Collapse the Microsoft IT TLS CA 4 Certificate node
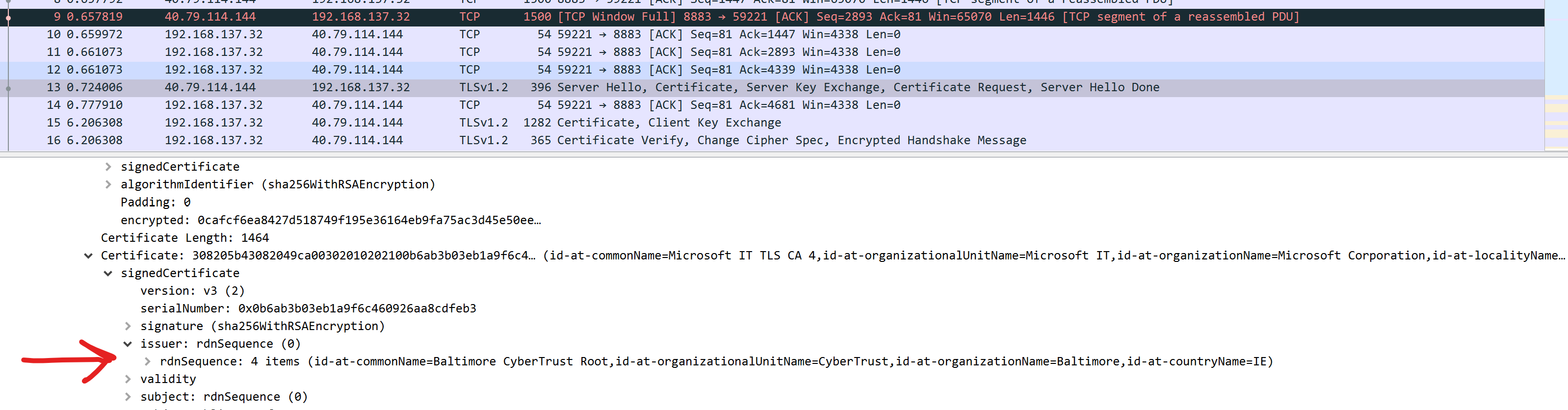 88,255
